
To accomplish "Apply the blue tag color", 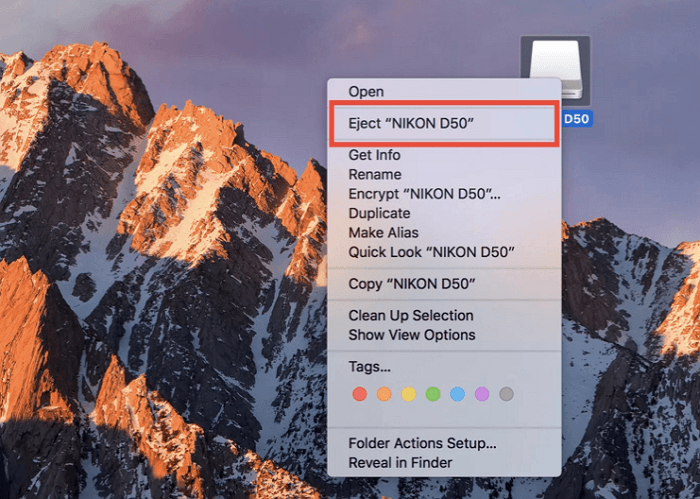I will tap(458, 394).
